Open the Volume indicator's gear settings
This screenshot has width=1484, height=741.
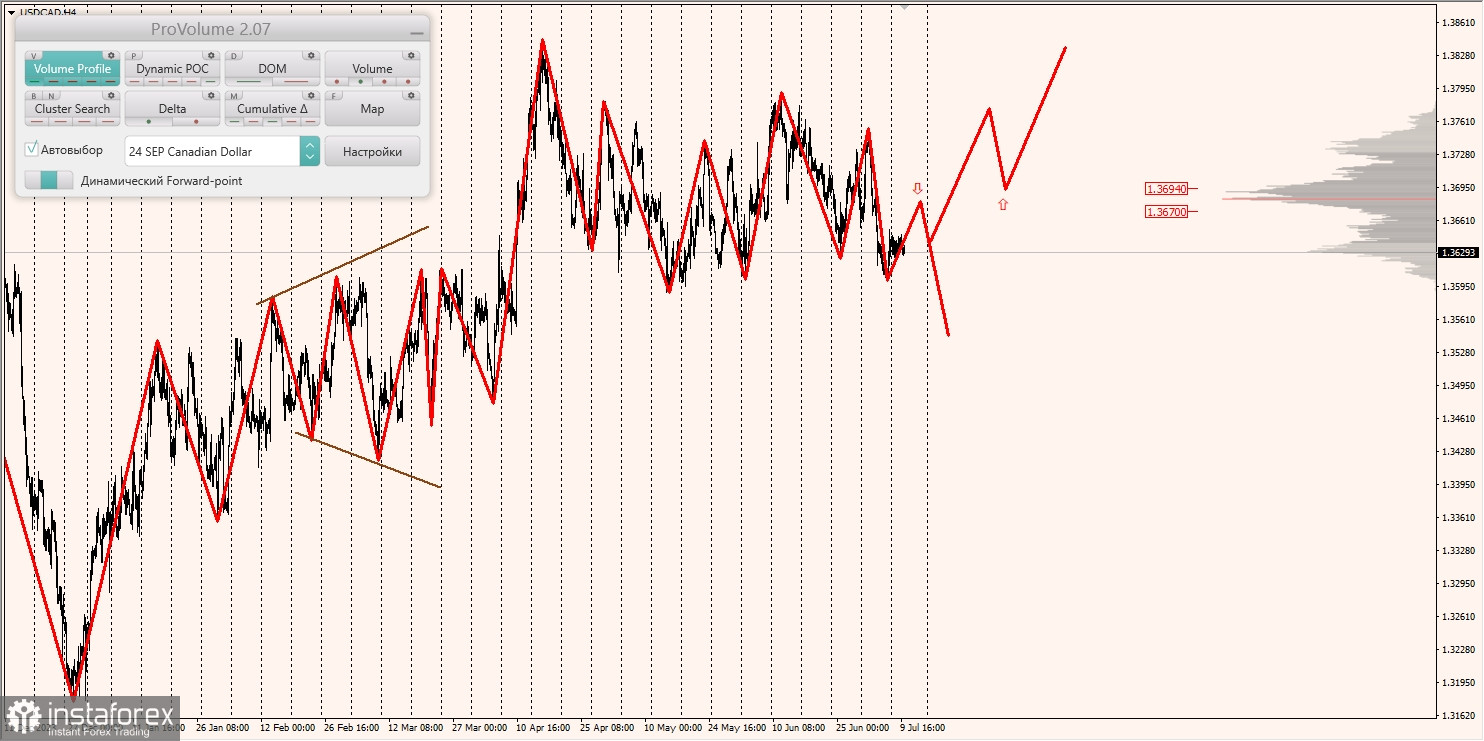(411, 55)
